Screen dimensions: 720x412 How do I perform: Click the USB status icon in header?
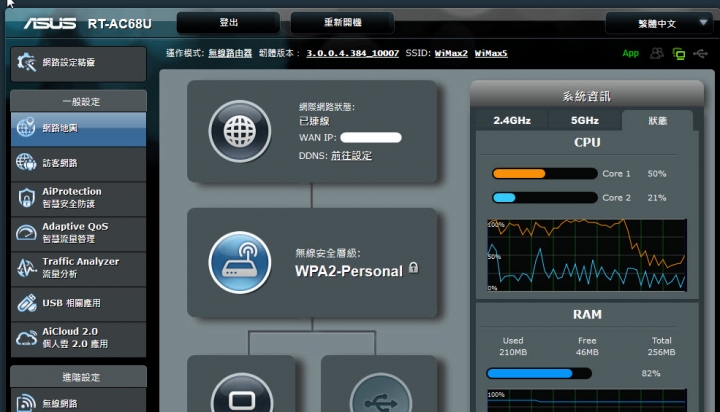click(x=700, y=54)
